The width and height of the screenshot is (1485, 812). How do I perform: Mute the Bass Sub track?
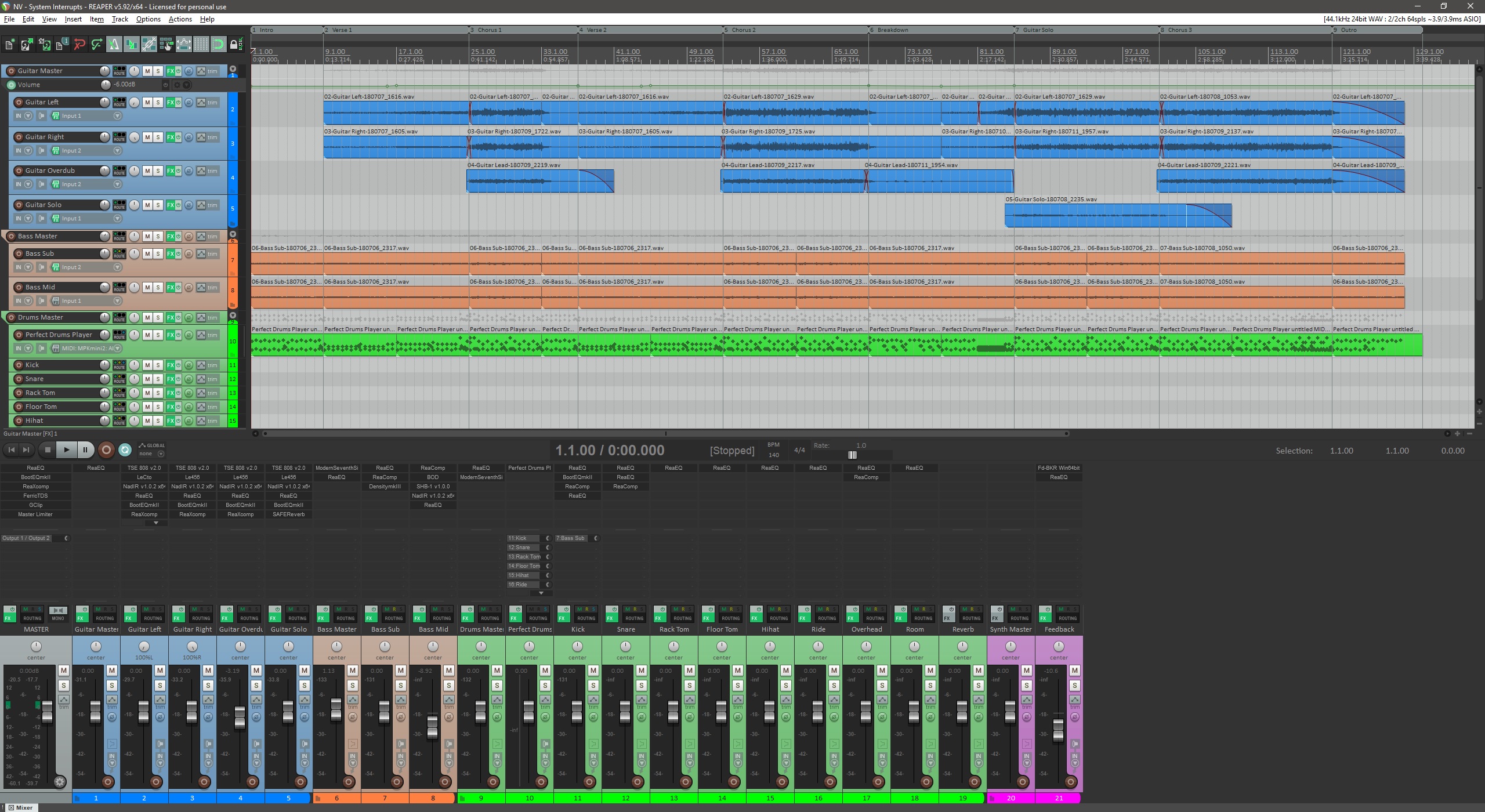147,253
